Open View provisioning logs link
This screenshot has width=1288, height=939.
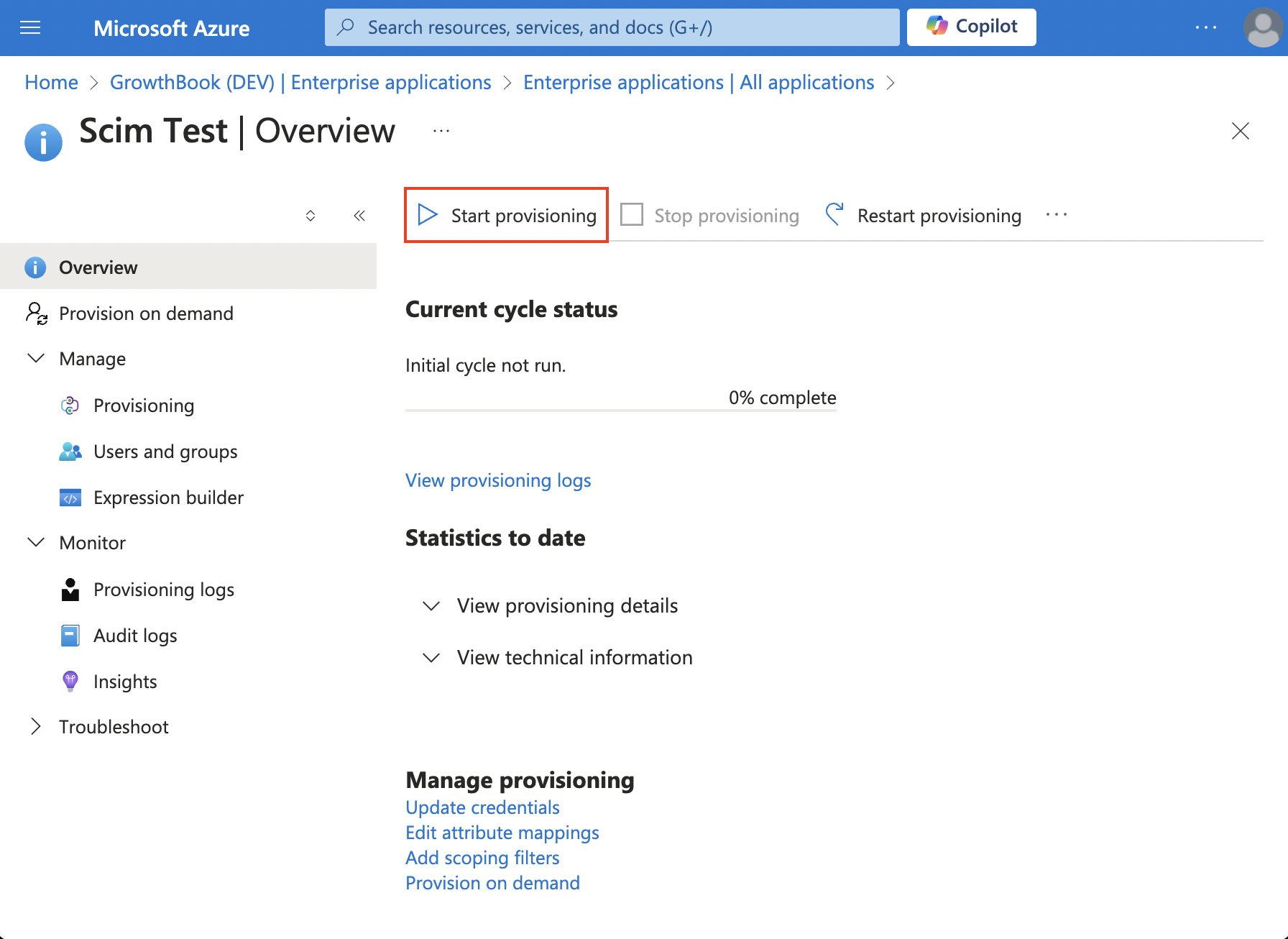498,480
